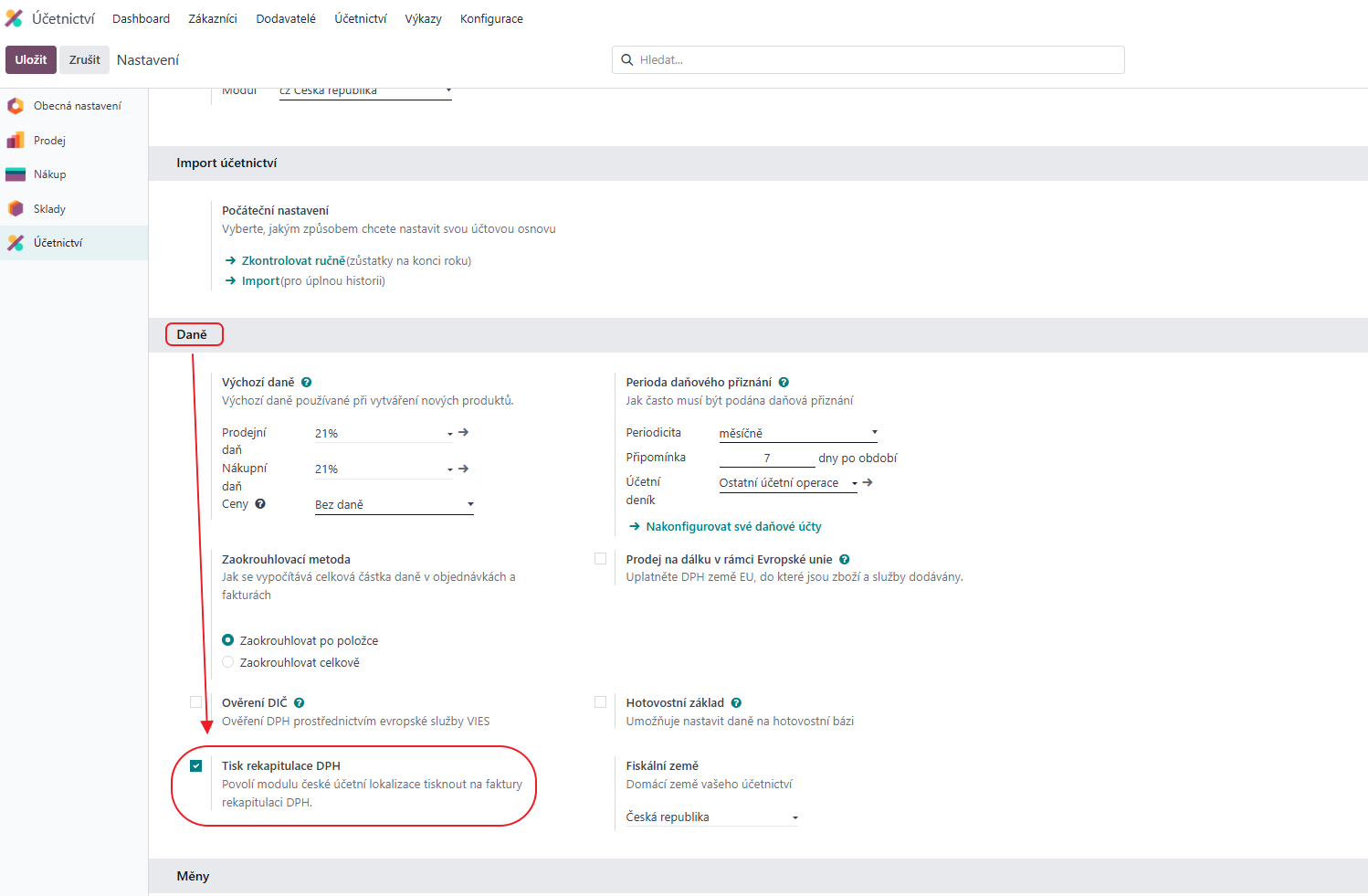Expand Fiskální země Česká republika dropdown

pyautogui.click(x=711, y=817)
